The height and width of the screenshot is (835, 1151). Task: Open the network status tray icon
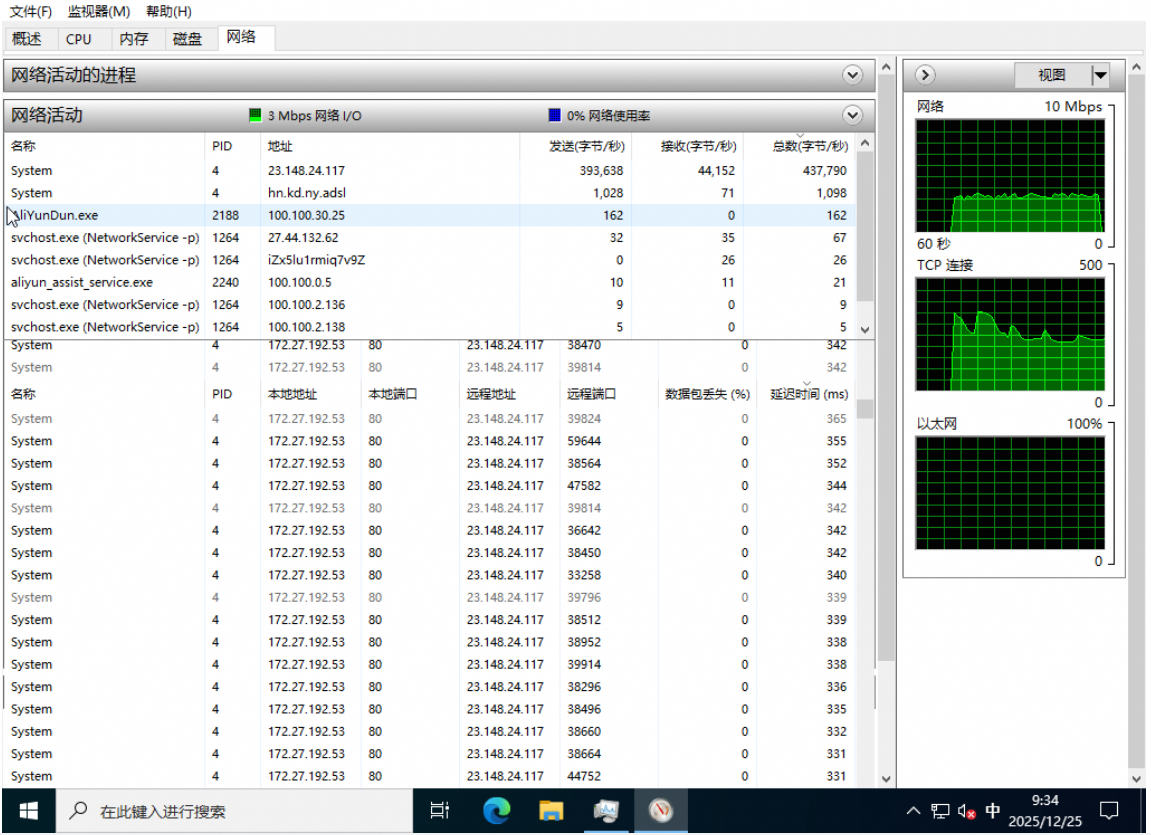pyautogui.click(x=940, y=810)
